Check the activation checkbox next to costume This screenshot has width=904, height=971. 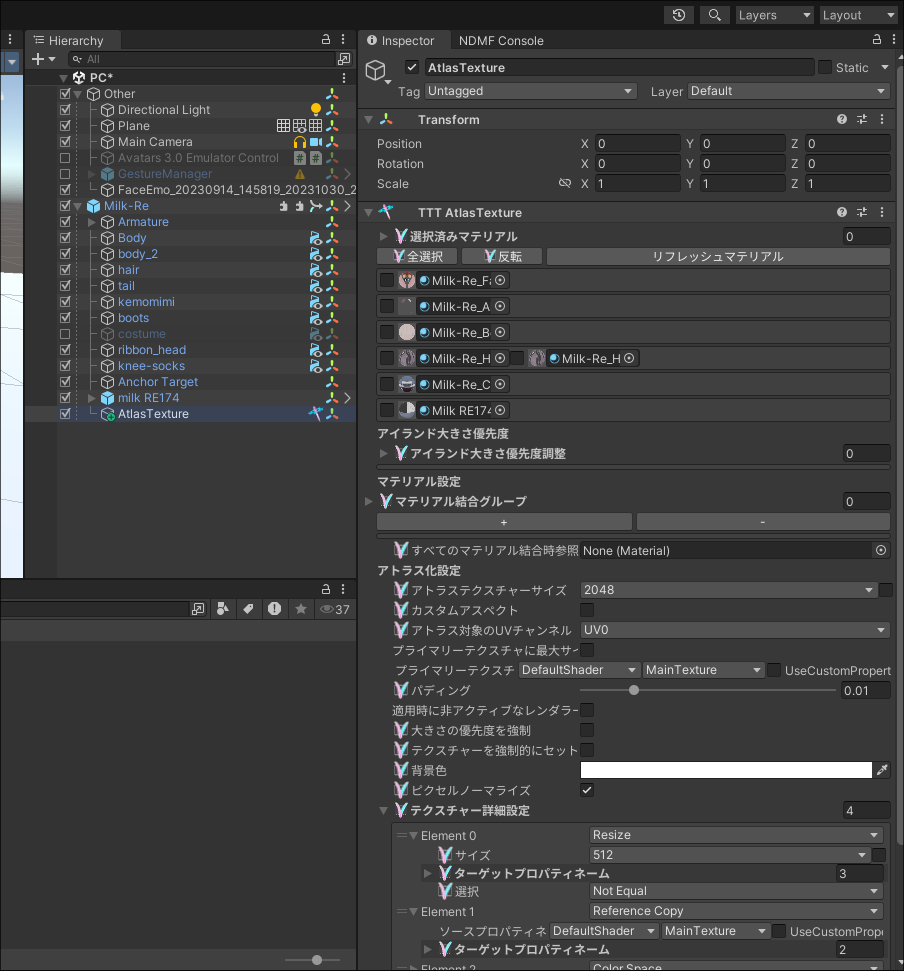pyautogui.click(x=65, y=333)
